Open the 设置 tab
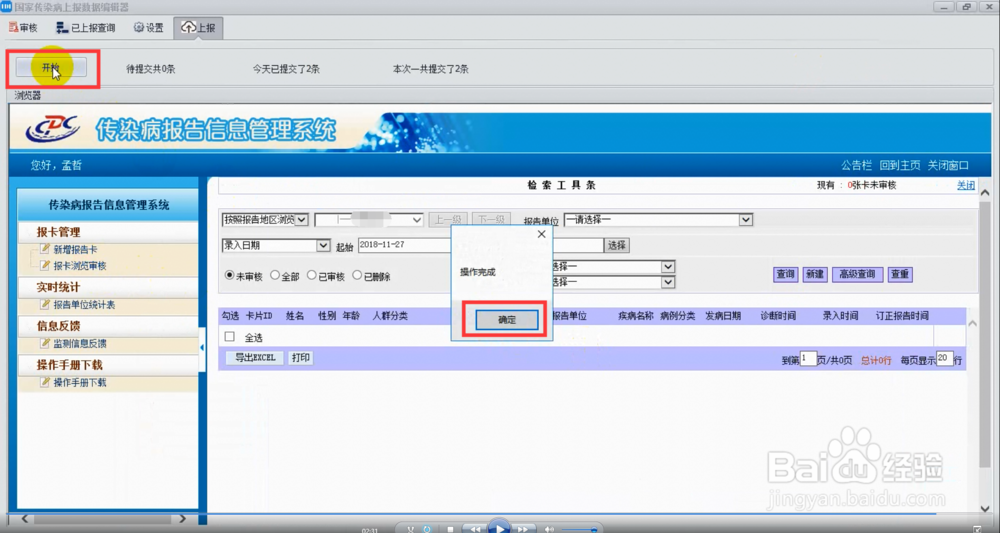This screenshot has width=1000, height=533. tap(148, 27)
